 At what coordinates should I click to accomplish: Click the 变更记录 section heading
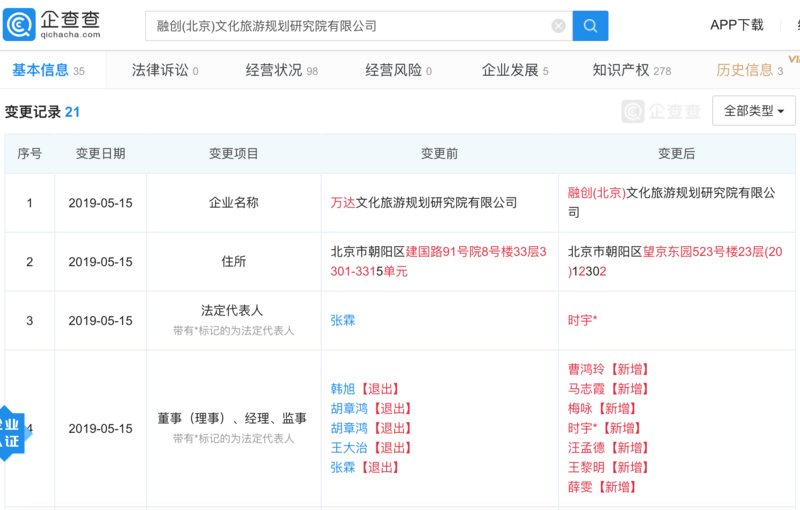[x=42, y=112]
